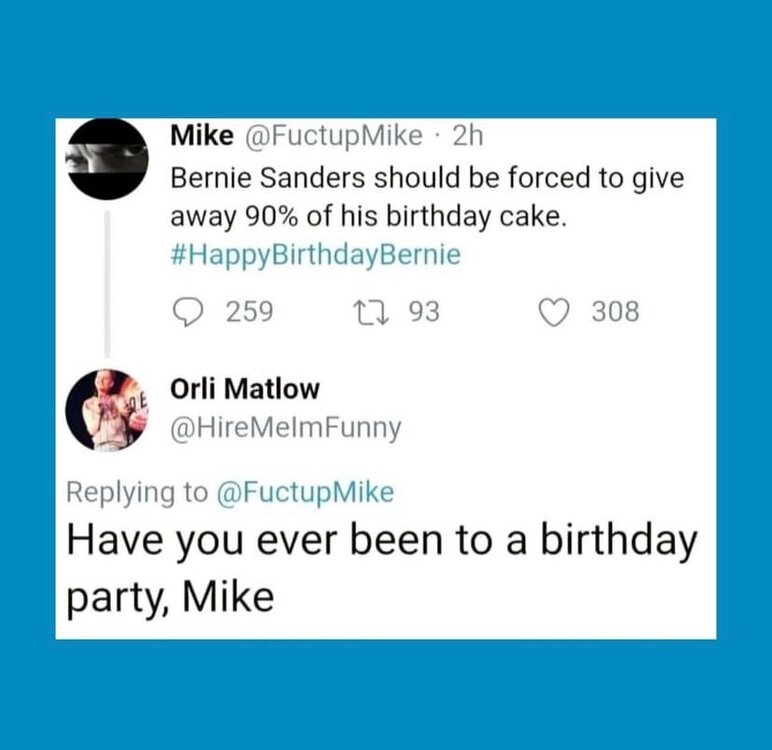This screenshot has height=750, width=772.
Task: Open the display name Mike
Action: 202,134
